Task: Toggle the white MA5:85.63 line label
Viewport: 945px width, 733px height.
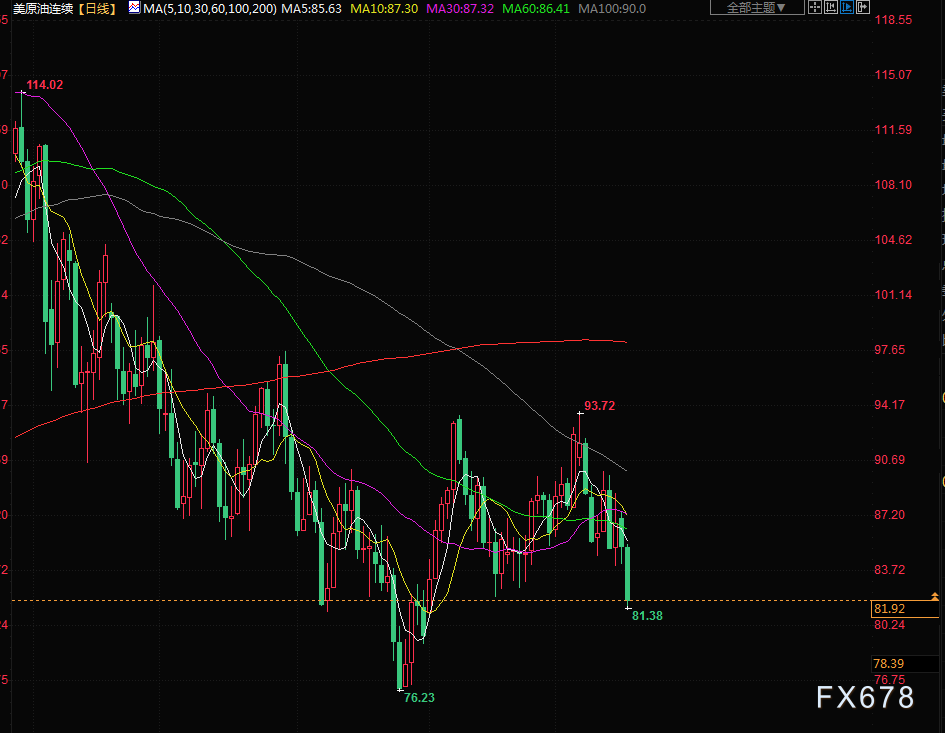Action: [312, 9]
